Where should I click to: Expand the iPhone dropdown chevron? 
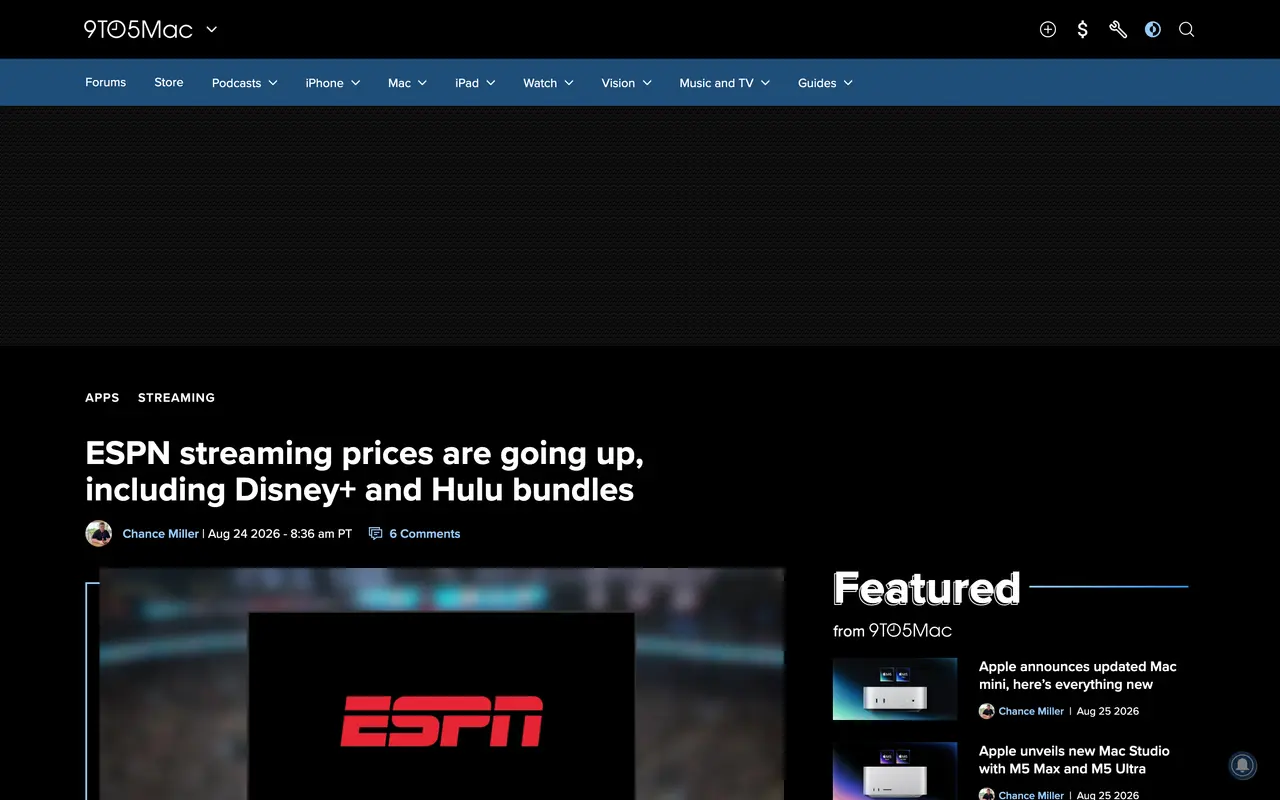pyautogui.click(x=355, y=83)
